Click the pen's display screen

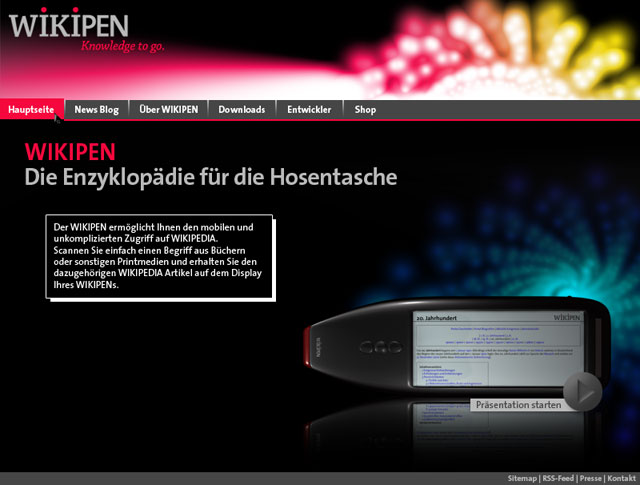[x=499, y=349]
